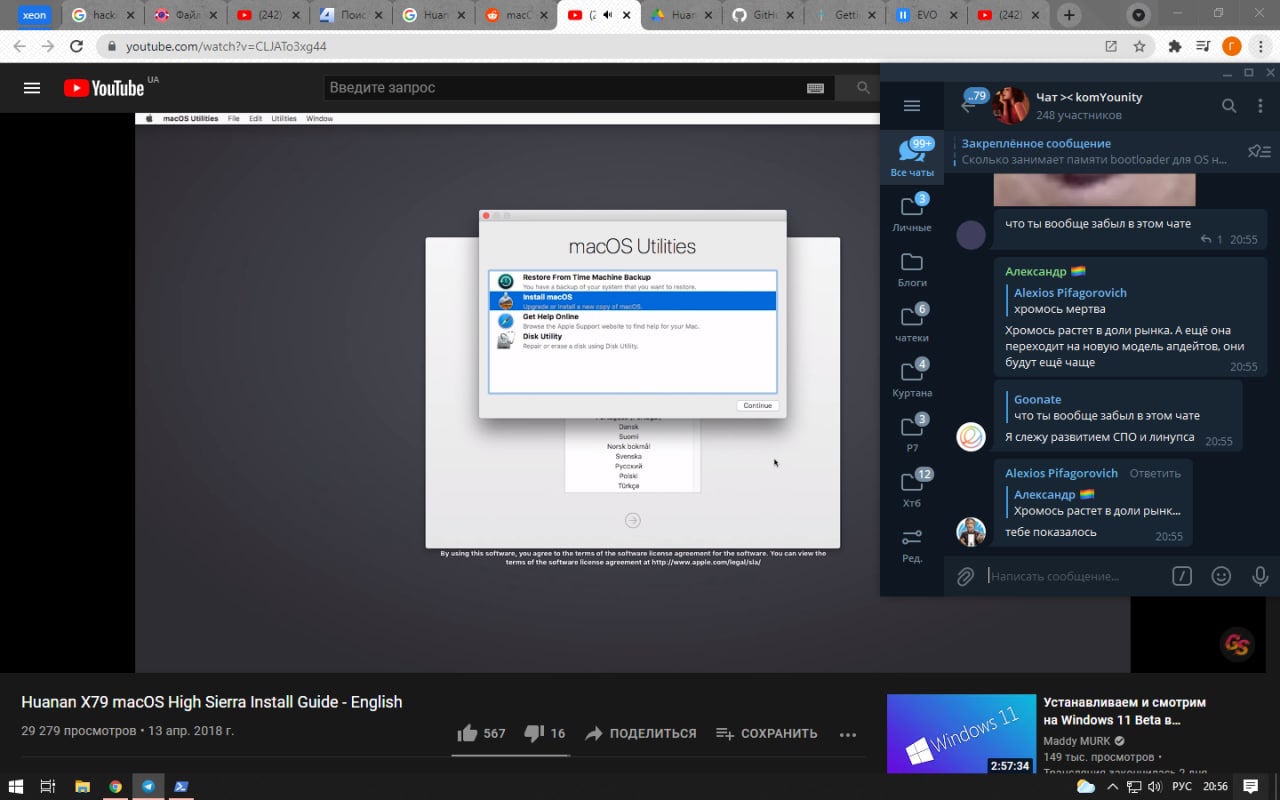This screenshot has width=1280, height=800.
Task: Open Chrome extensions puzzle icon
Action: (x=1175, y=46)
